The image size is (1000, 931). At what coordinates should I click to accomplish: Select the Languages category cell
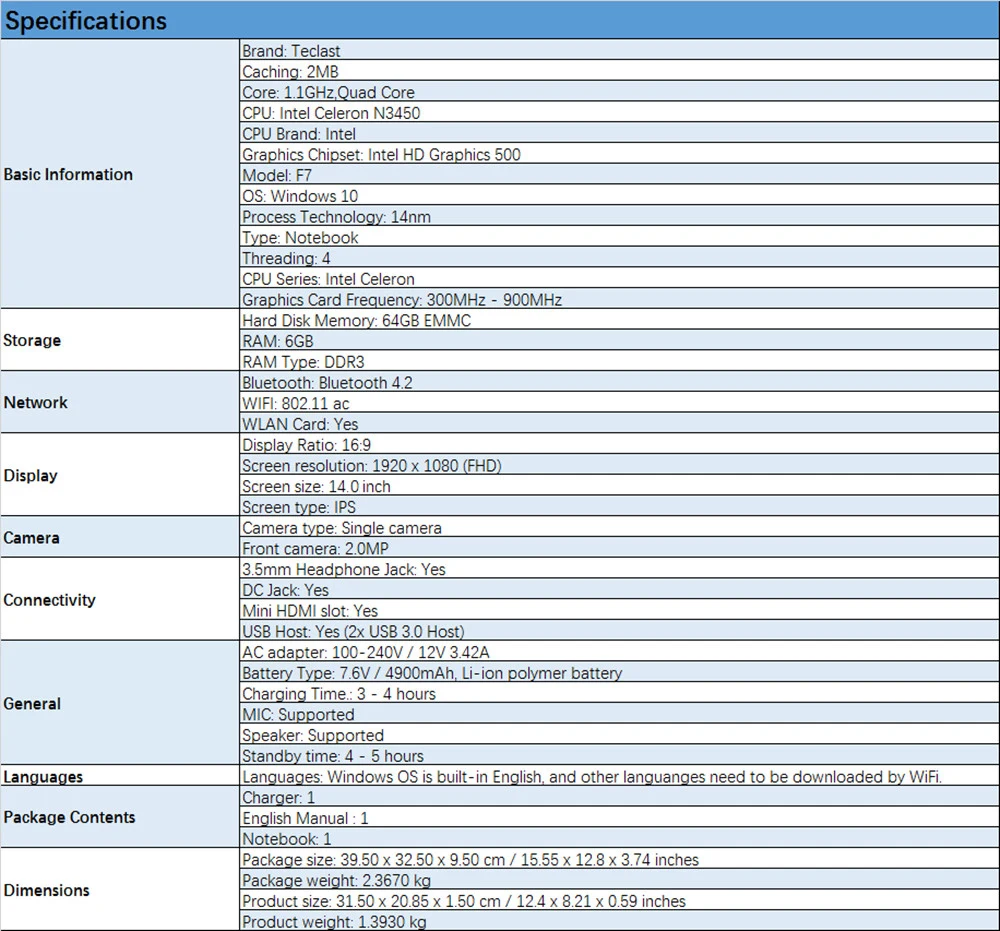119,776
